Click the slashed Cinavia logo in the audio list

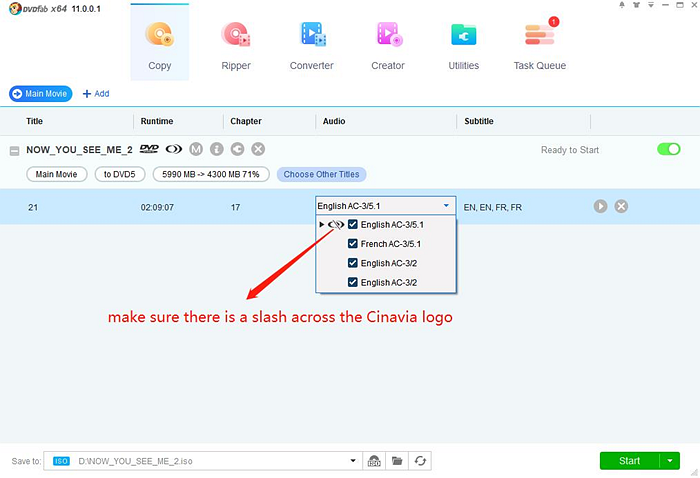click(x=336, y=224)
